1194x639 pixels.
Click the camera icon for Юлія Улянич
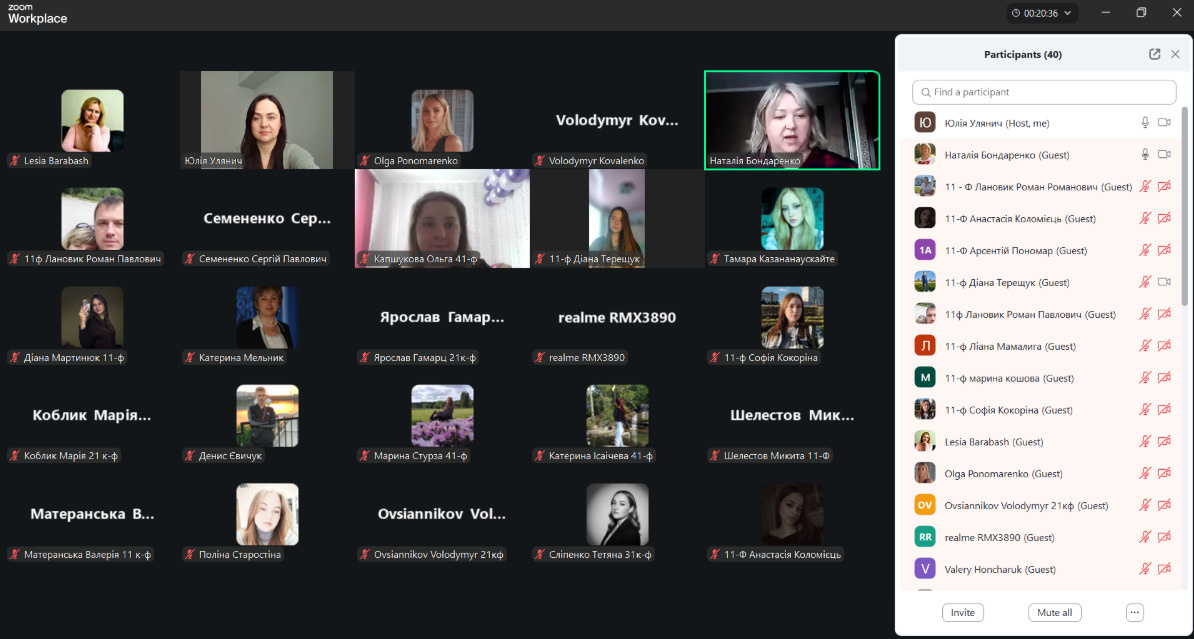point(1164,123)
